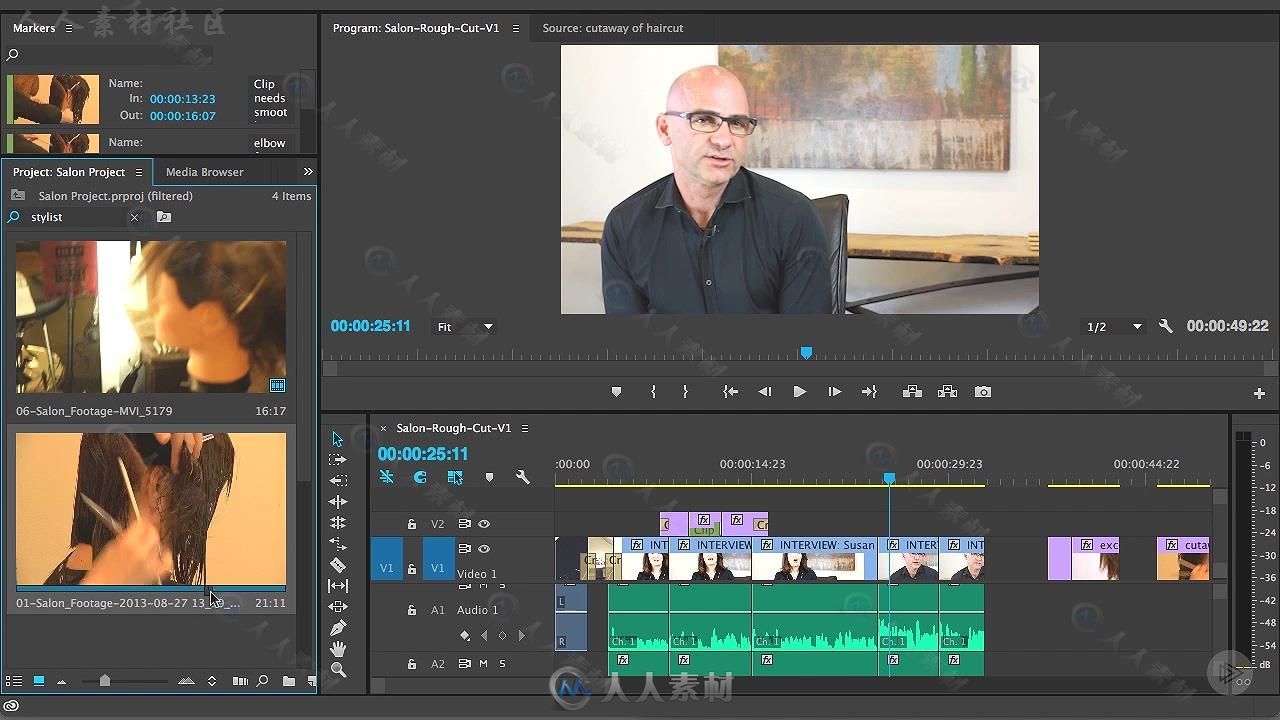The image size is (1280, 720).
Task: Switch to the Media Browser tab
Action: 204,172
